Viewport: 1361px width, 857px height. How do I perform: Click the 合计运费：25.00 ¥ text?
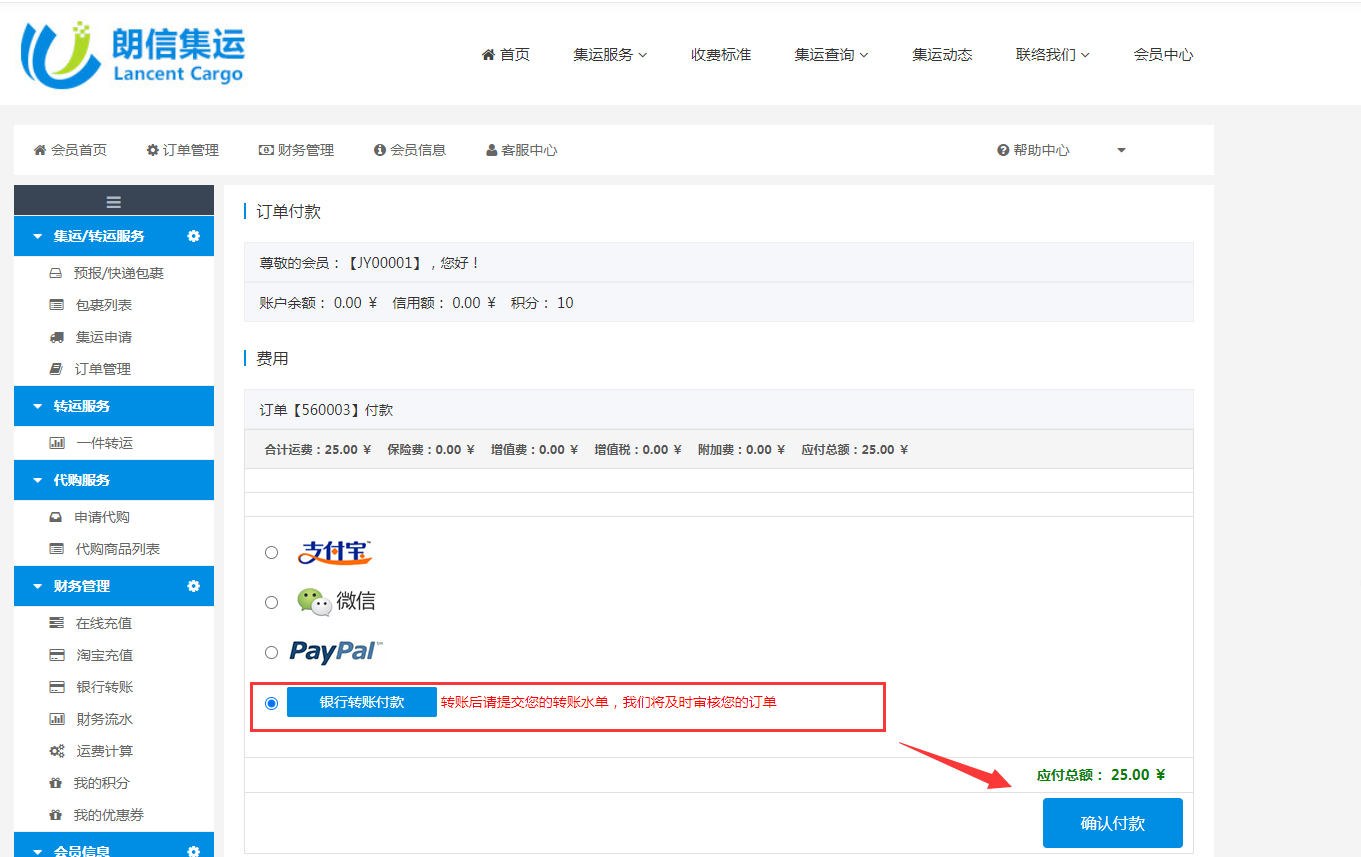tap(318, 450)
